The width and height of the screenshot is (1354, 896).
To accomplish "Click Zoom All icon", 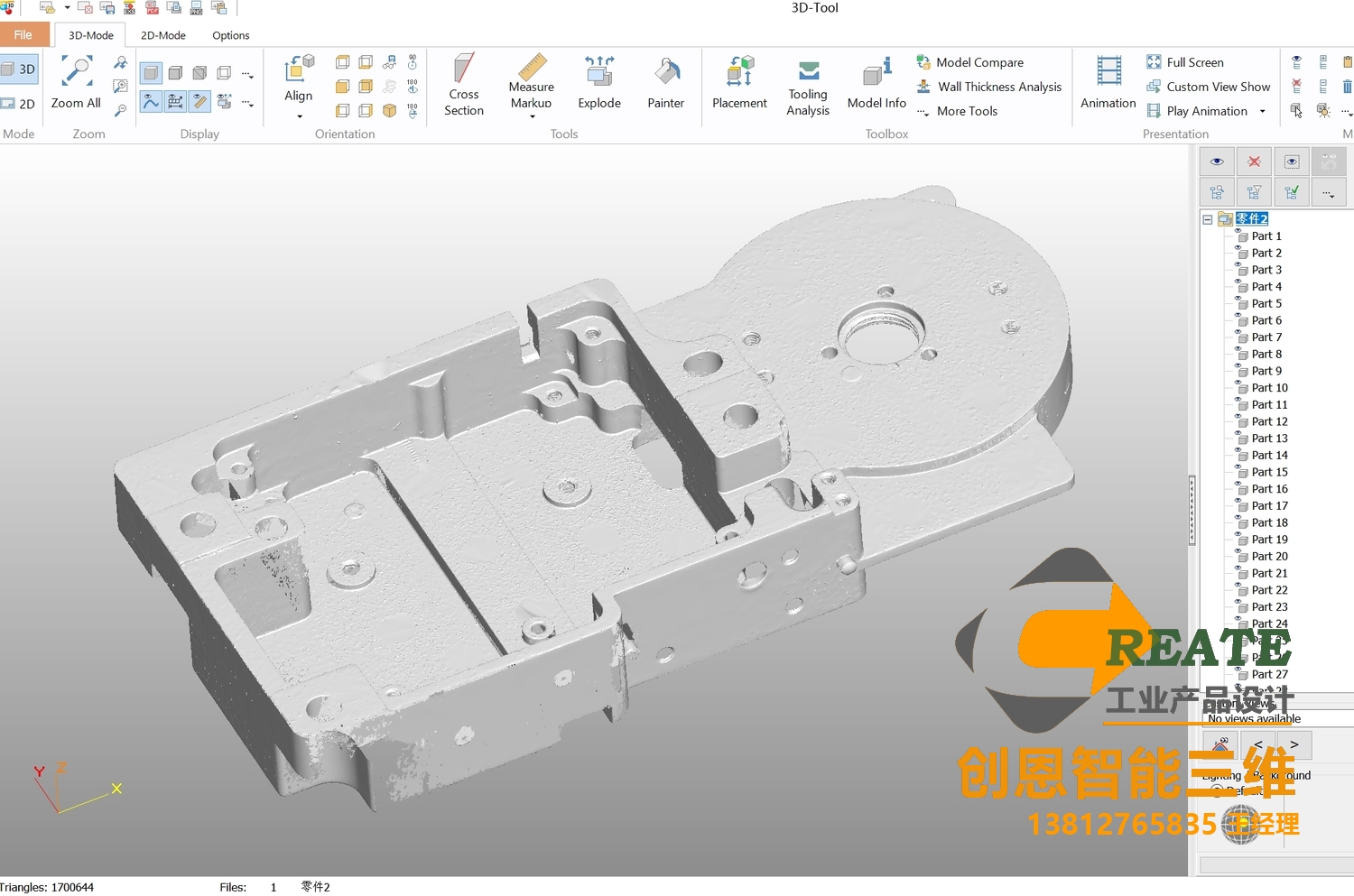I will pyautogui.click(x=76, y=83).
